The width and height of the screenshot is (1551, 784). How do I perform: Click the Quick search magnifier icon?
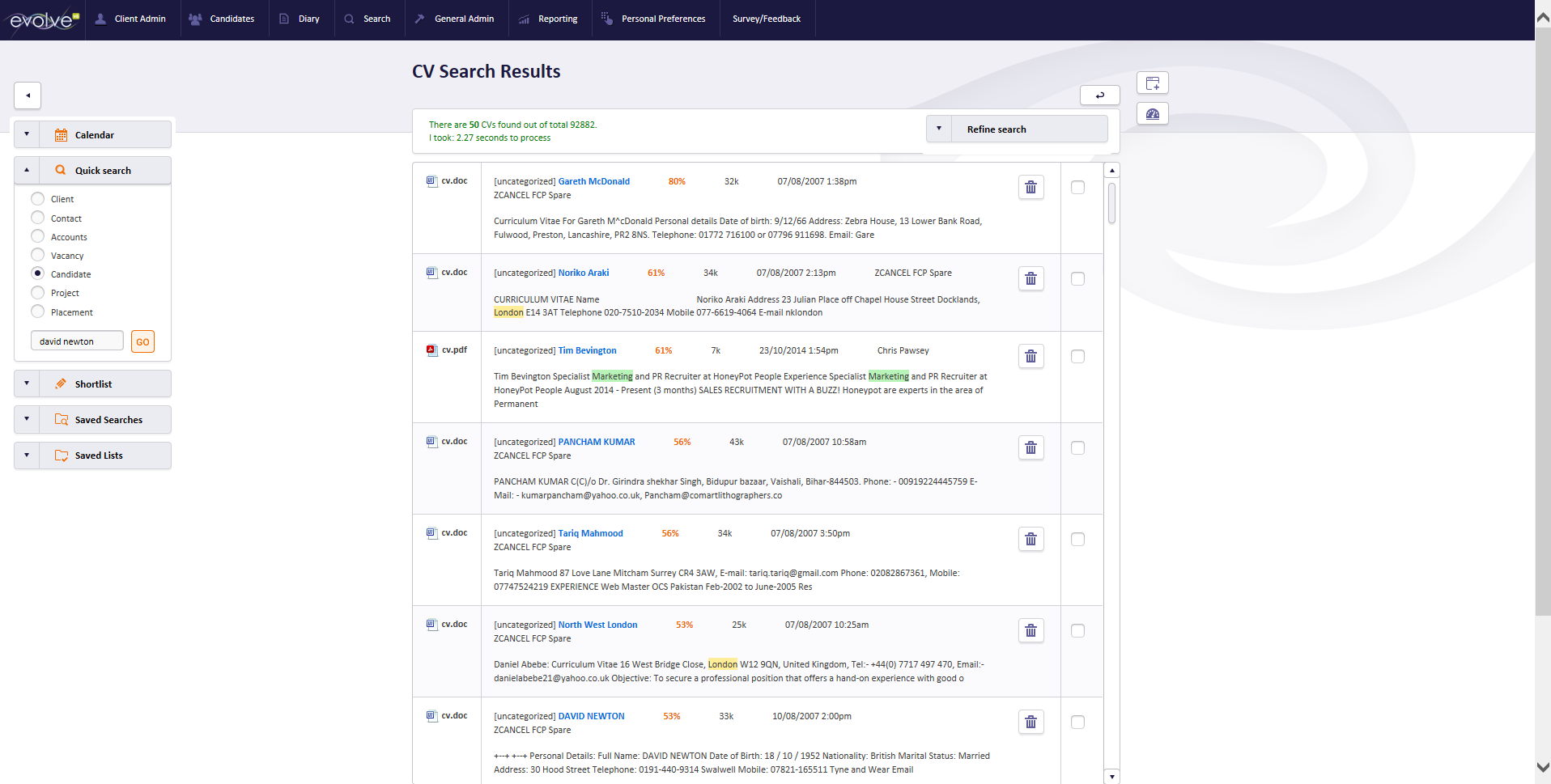60,169
